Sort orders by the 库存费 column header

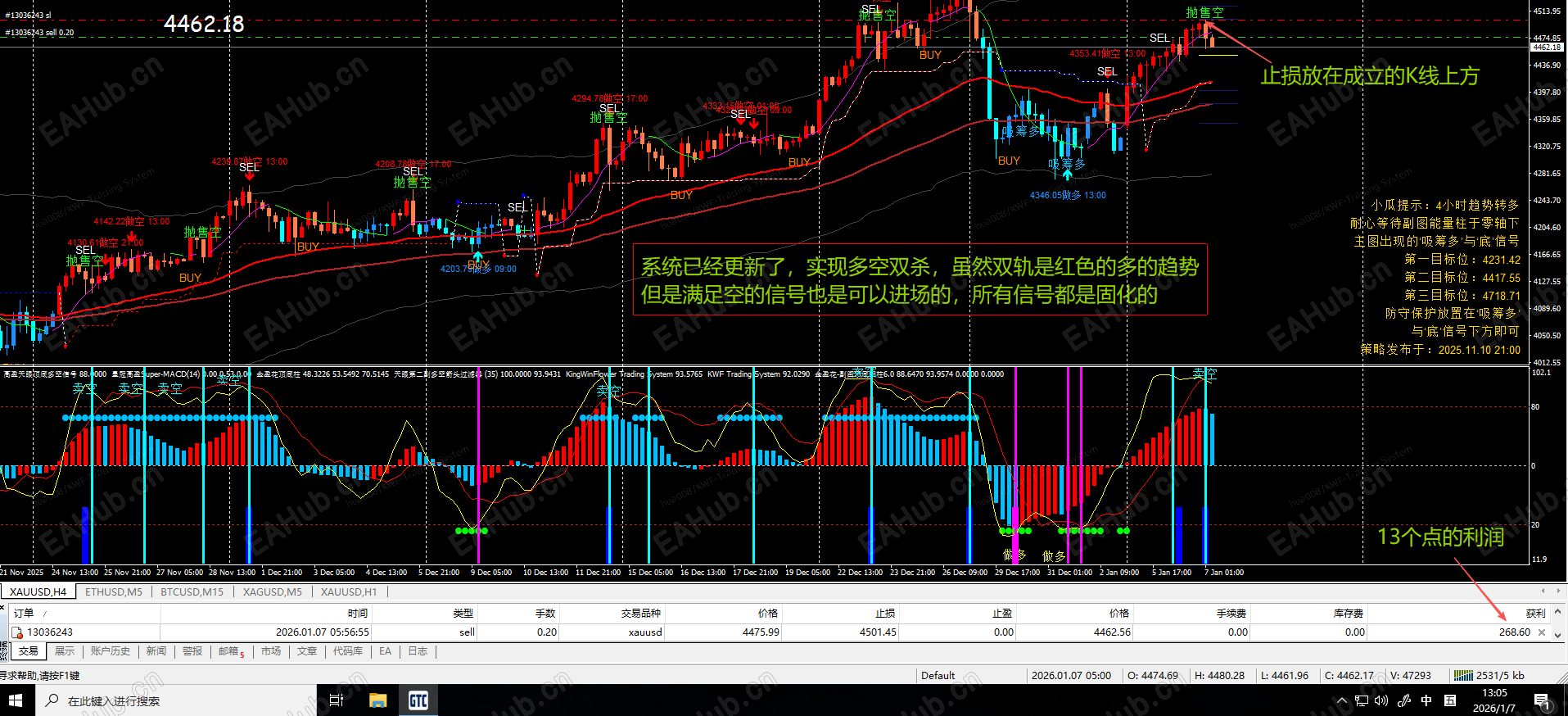pos(1310,613)
